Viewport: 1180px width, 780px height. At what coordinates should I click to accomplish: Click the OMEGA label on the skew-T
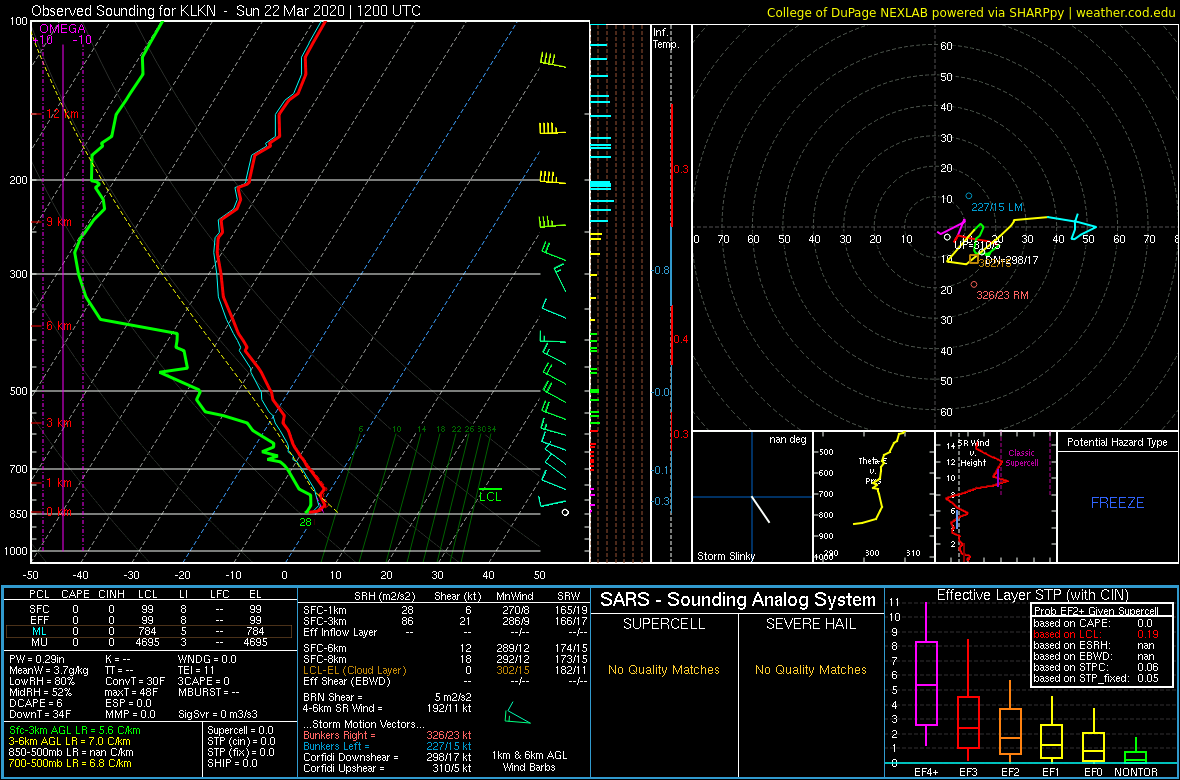coord(62,29)
